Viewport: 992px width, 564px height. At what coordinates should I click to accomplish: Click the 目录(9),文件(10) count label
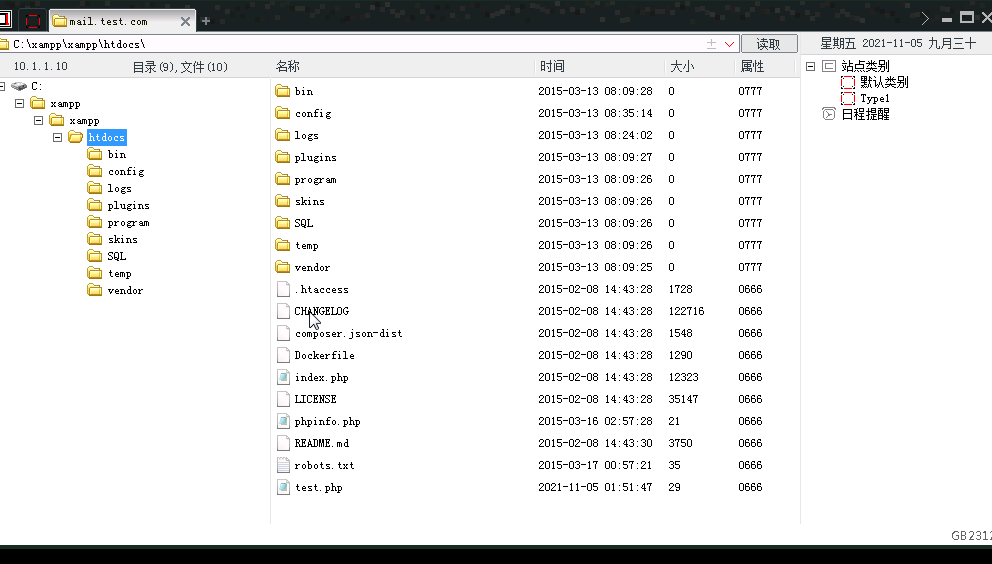tap(180, 67)
